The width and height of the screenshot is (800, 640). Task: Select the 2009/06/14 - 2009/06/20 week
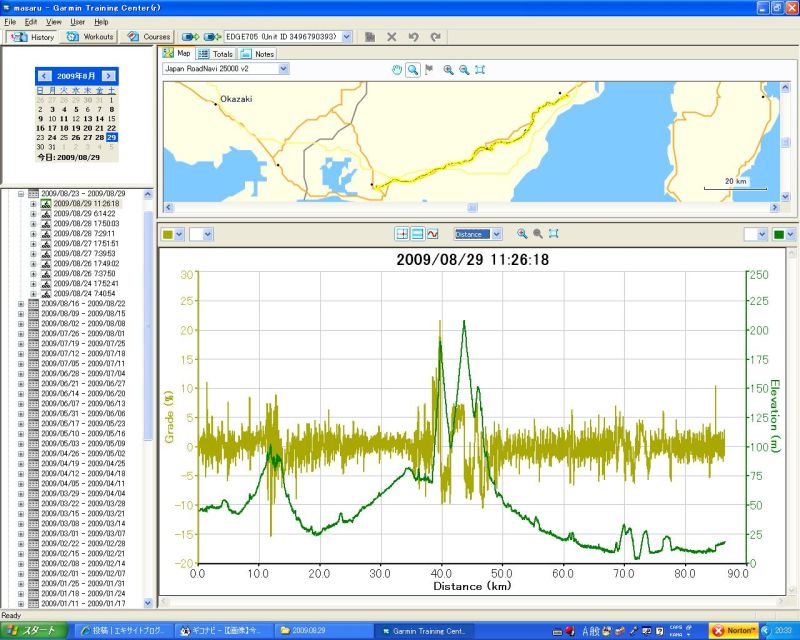coord(83,393)
